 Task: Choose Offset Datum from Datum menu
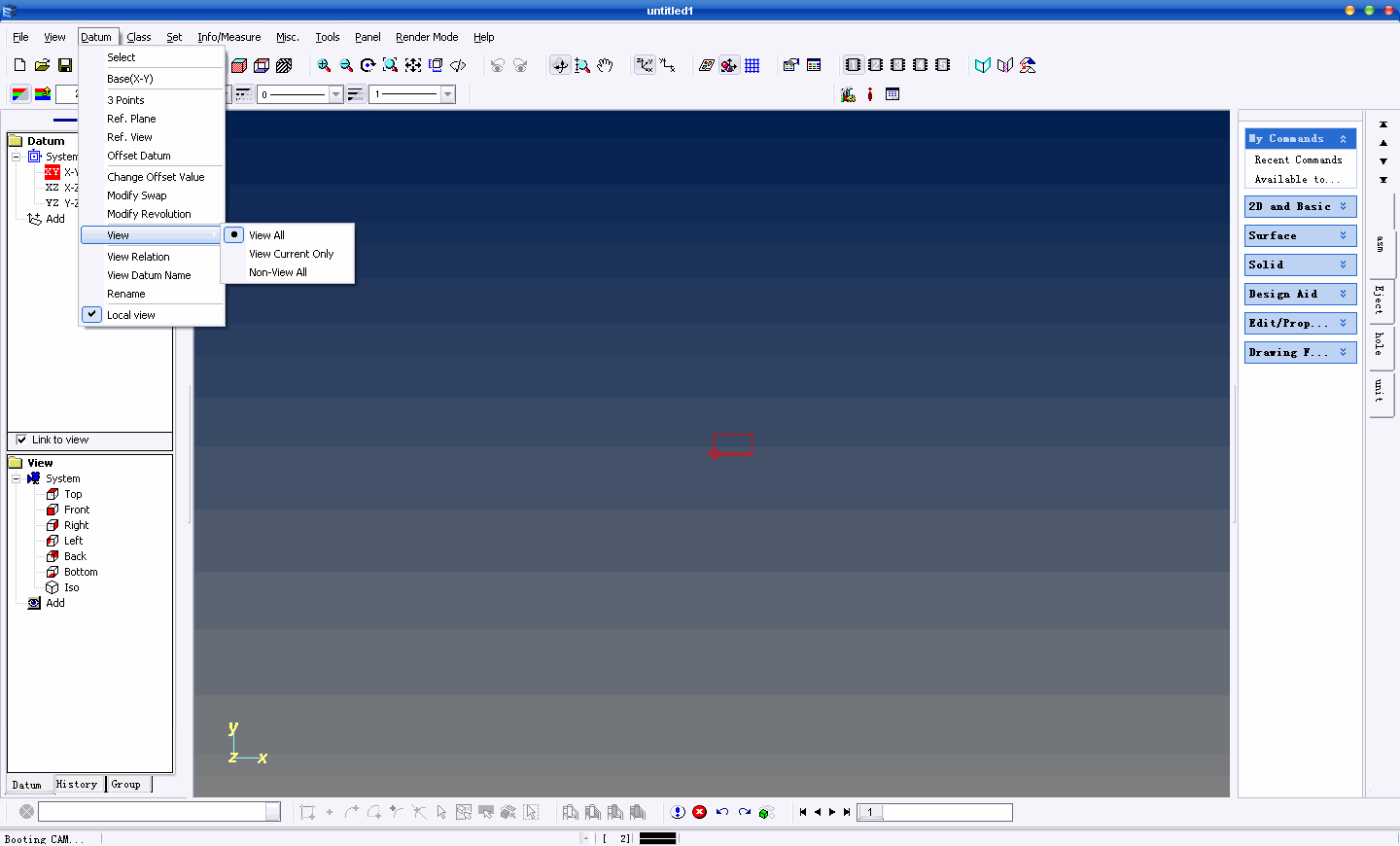pos(153,156)
